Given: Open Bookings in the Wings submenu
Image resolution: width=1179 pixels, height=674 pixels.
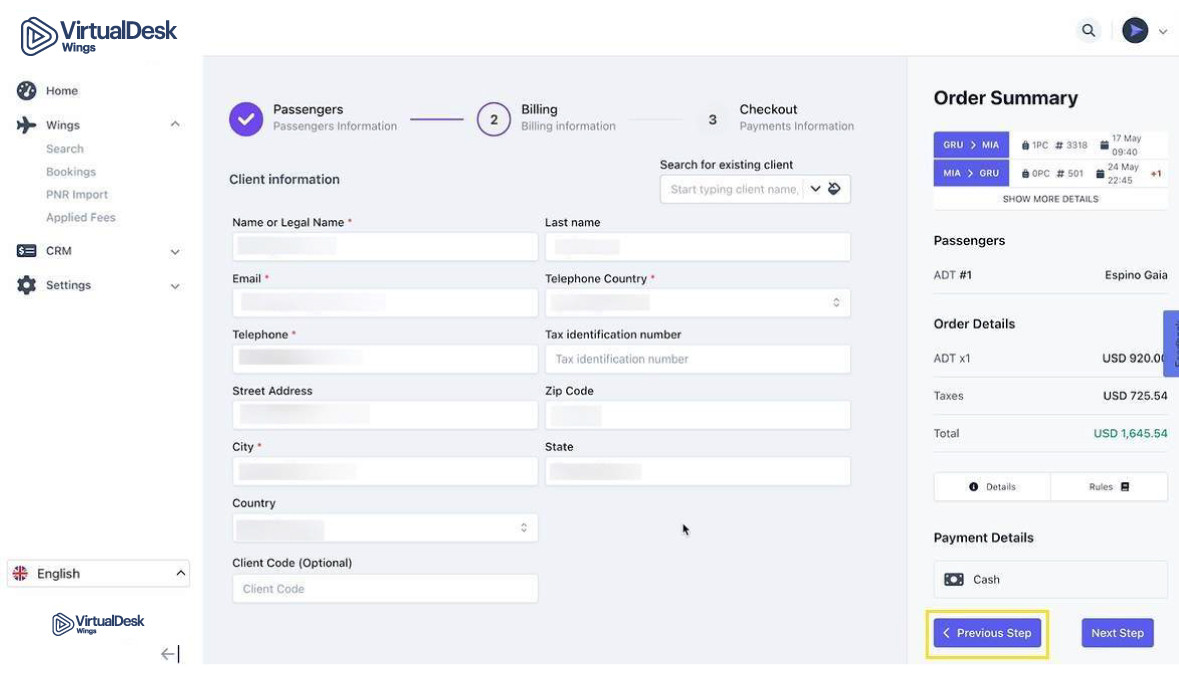Looking at the screenshot, I should tap(71, 172).
